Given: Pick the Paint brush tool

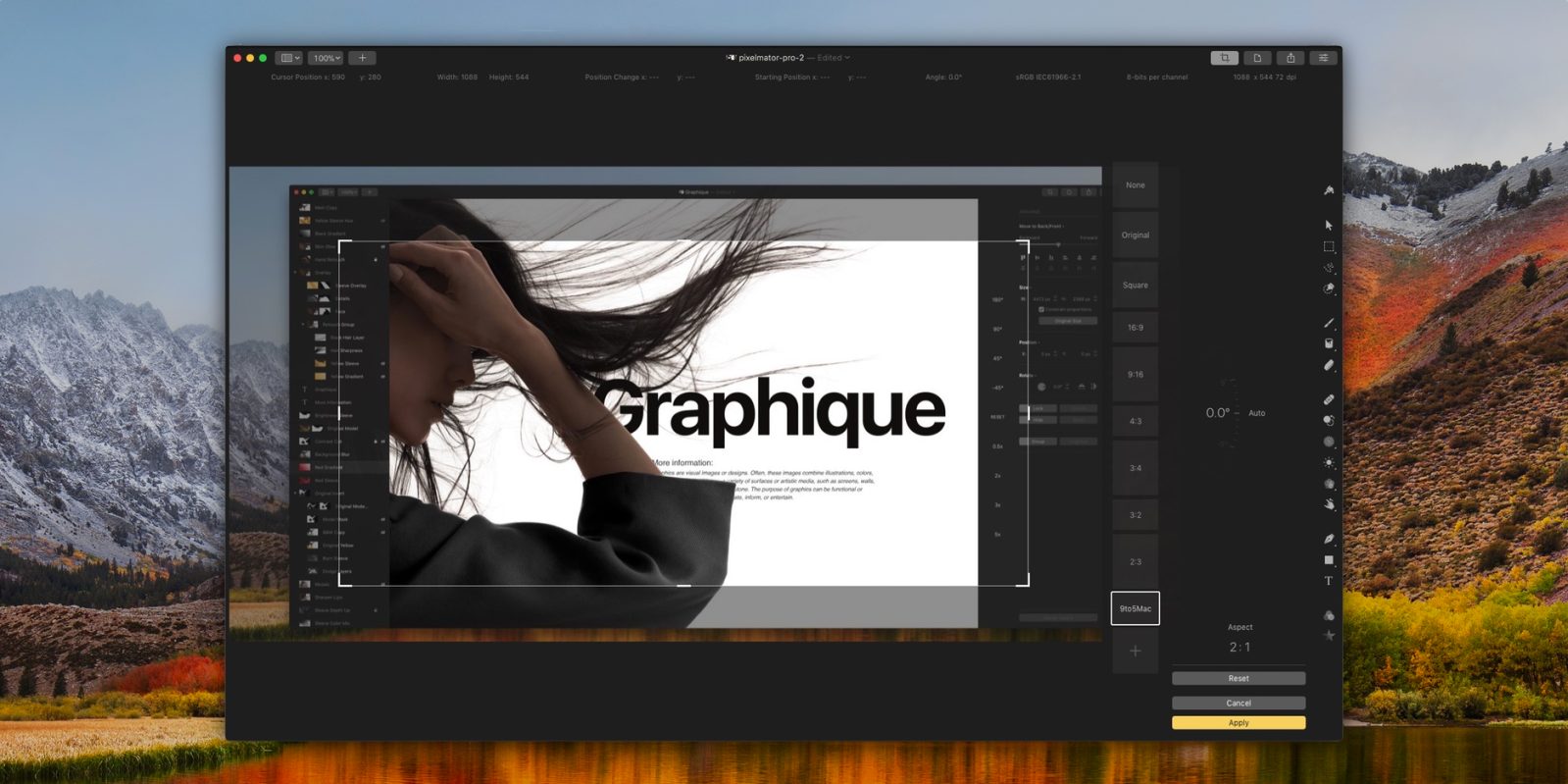Looking at the screenshot, I should pyautogui.click(x=1329, y=323).
